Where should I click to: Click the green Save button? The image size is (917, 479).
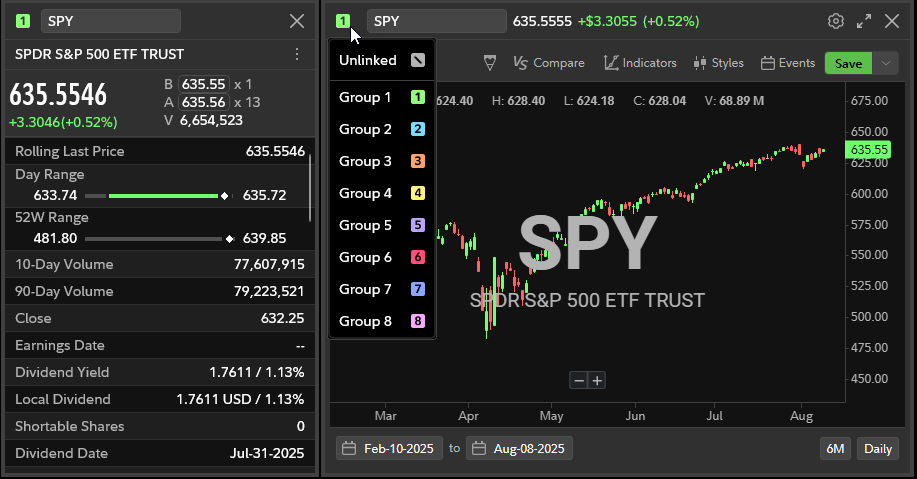pyautogui.click(x=848, y=63)
